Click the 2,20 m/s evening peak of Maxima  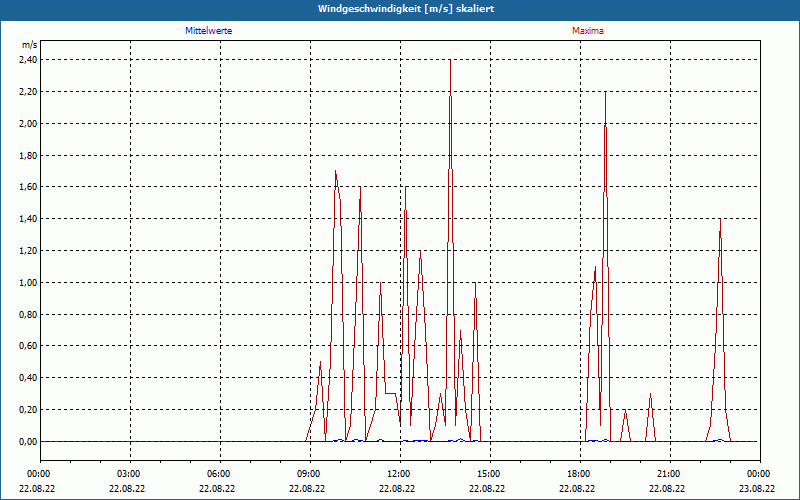605,92
